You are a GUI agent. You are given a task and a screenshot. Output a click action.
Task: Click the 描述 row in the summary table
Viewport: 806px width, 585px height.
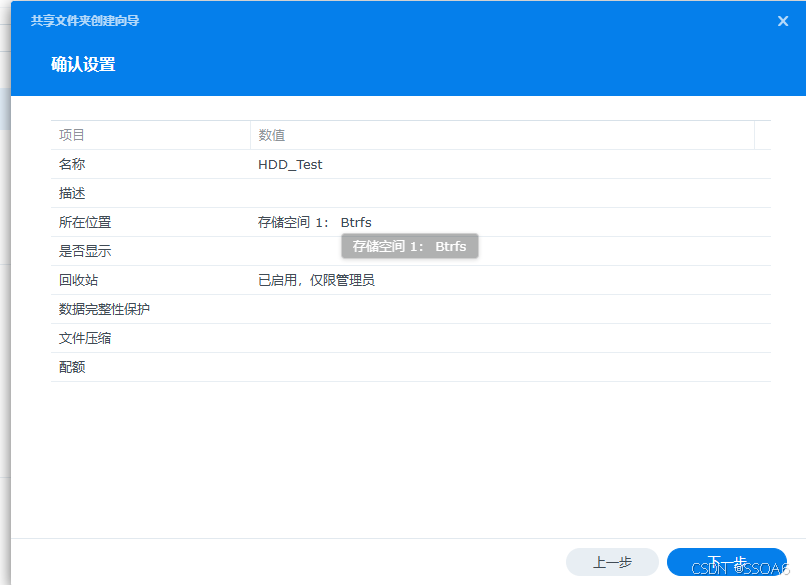150,193
